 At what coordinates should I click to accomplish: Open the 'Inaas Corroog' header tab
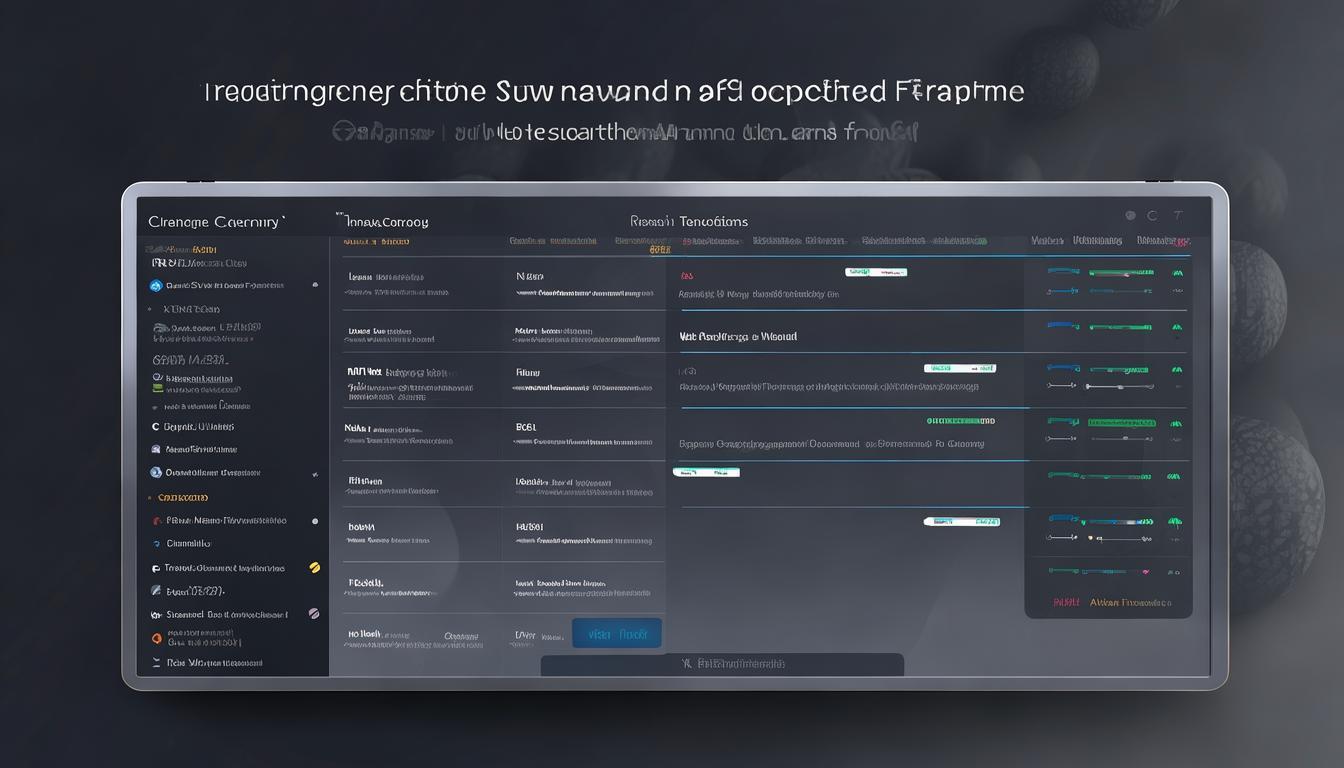[x=383, y=222]
